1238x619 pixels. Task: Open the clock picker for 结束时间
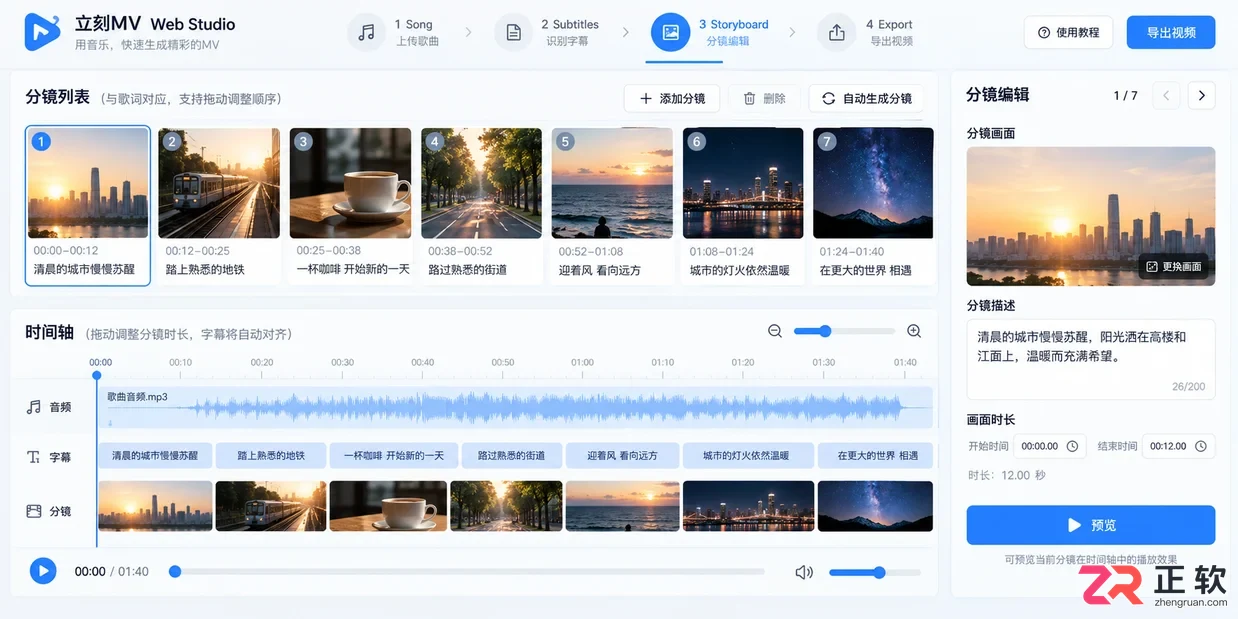tap(1201, 446)
